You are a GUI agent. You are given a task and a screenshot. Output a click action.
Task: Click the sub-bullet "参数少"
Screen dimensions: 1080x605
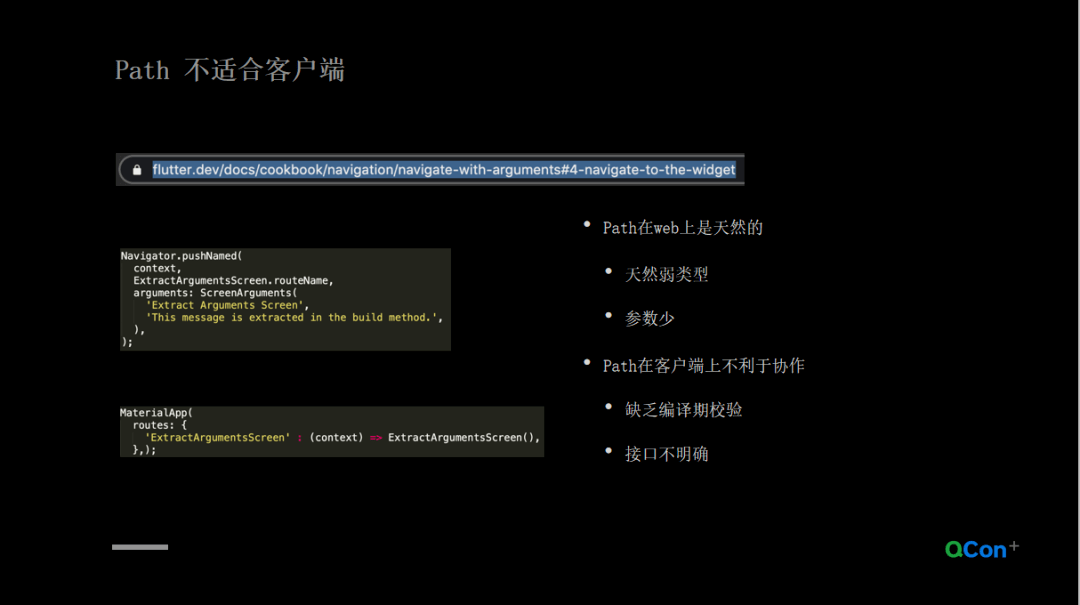pyautogui.click(x=649, y=318)
